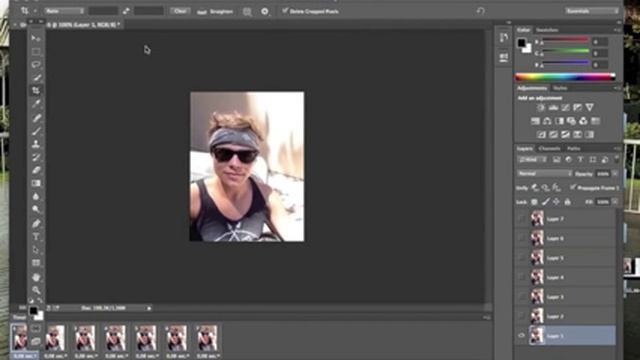Select the Hand tool

tap(36, 277)
